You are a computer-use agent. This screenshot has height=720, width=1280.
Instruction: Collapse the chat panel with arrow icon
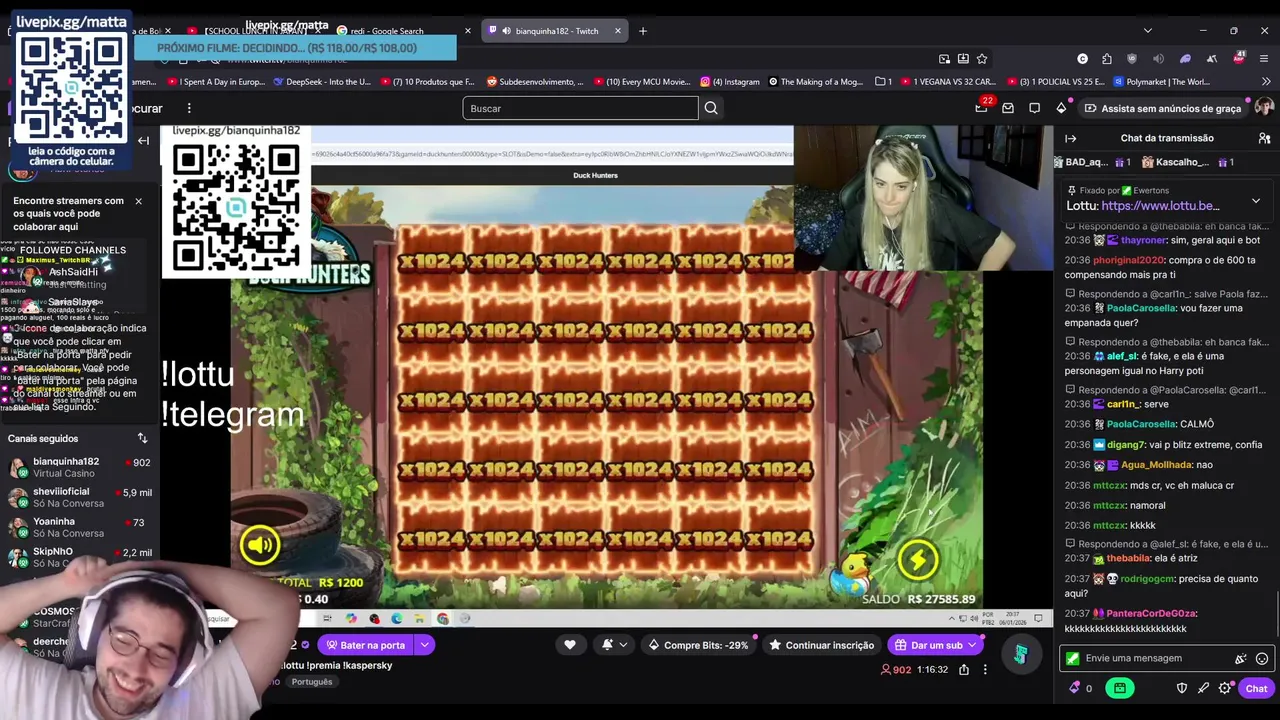tap(1070, 138)
